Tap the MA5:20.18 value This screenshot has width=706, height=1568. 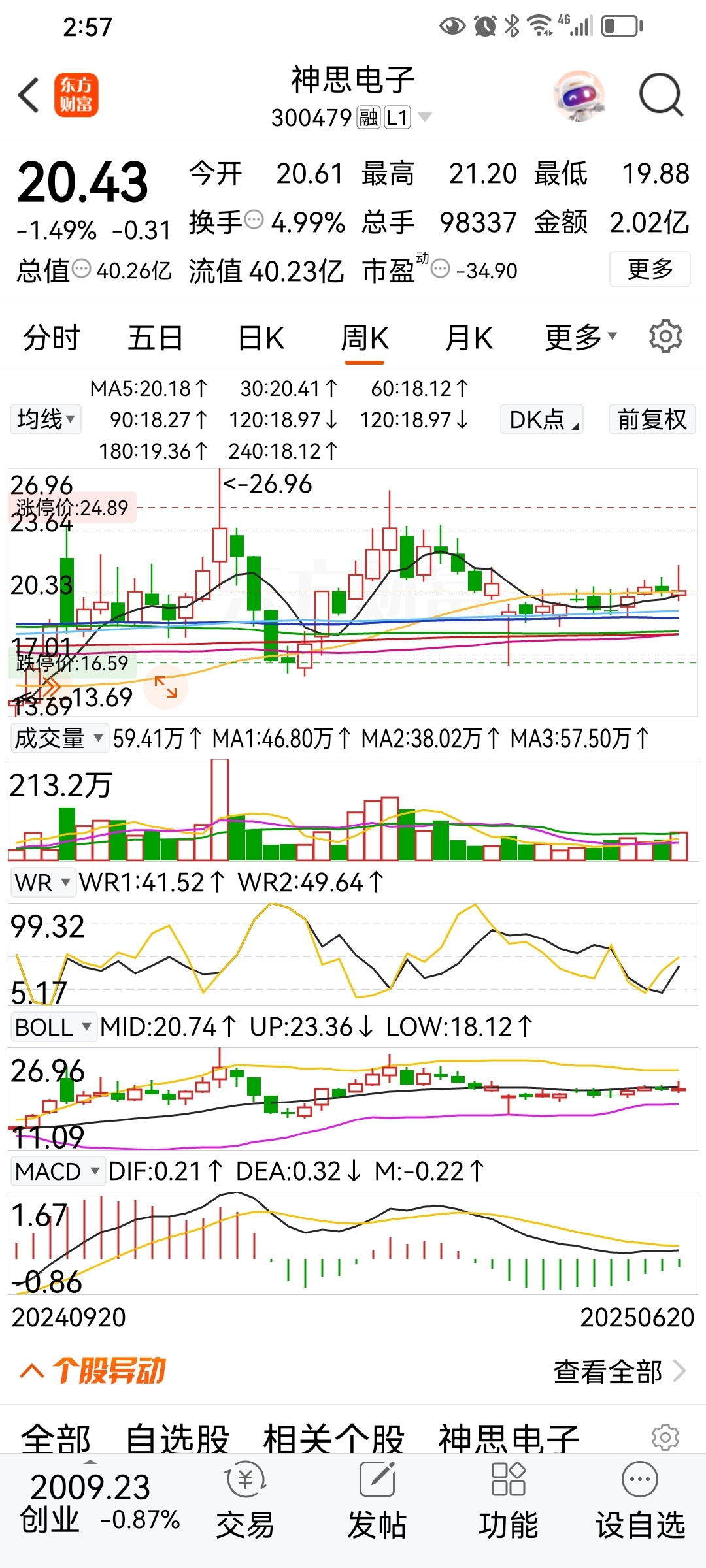[149, 389]
